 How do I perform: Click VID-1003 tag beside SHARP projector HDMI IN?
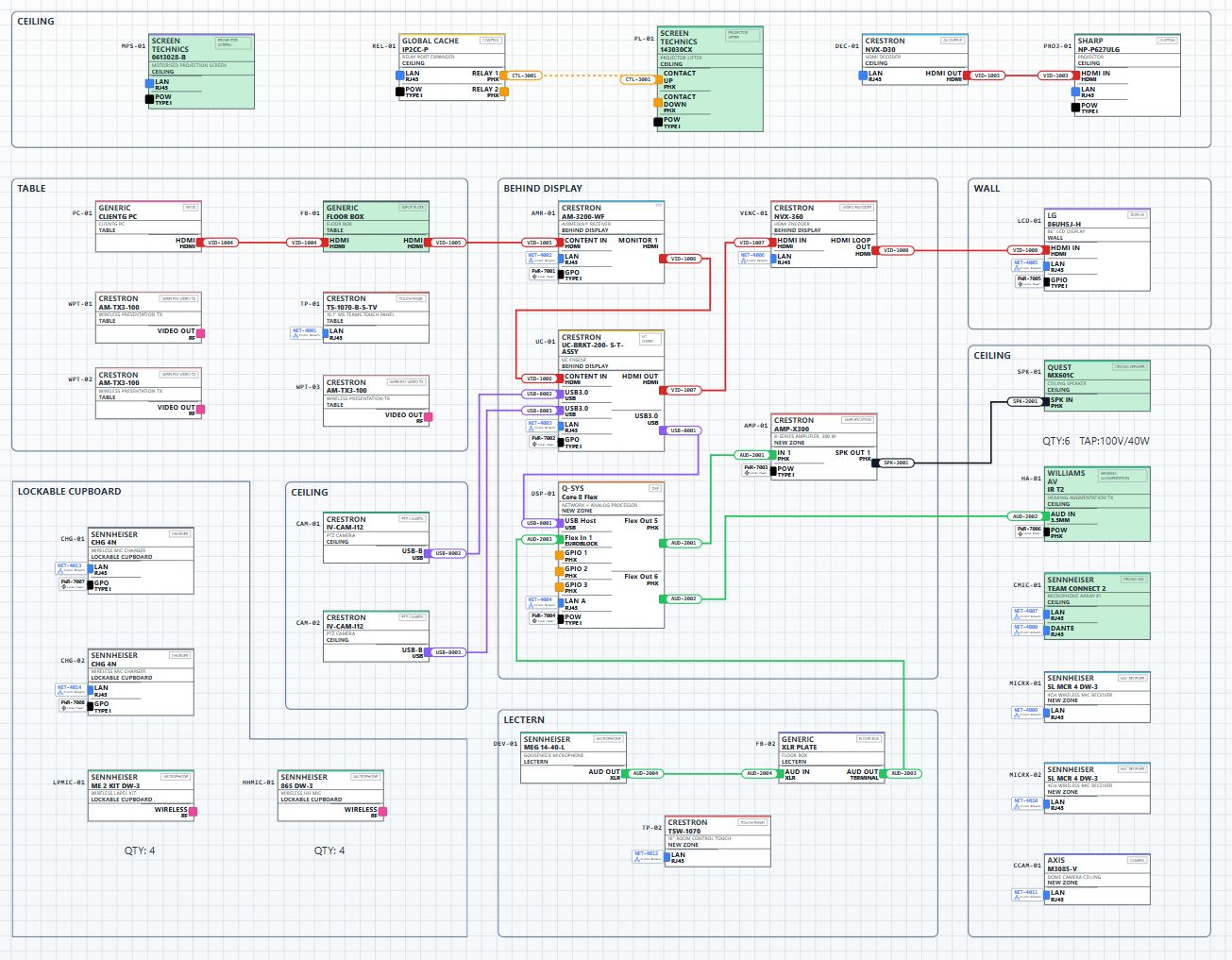(x=1055, y=76)
